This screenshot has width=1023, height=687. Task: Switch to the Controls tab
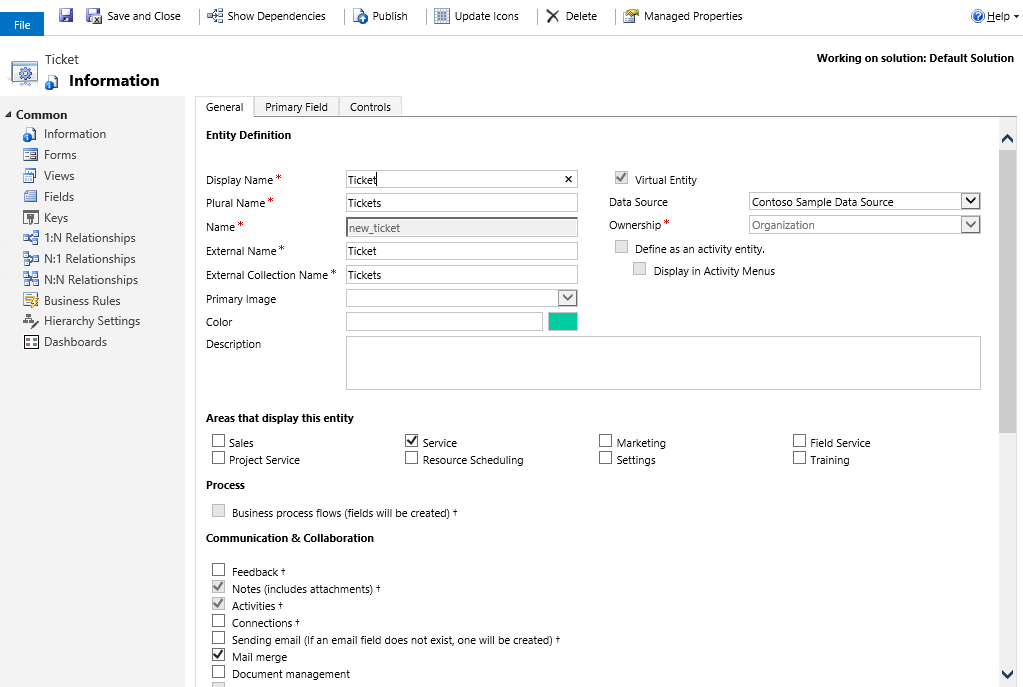(370, 107)
